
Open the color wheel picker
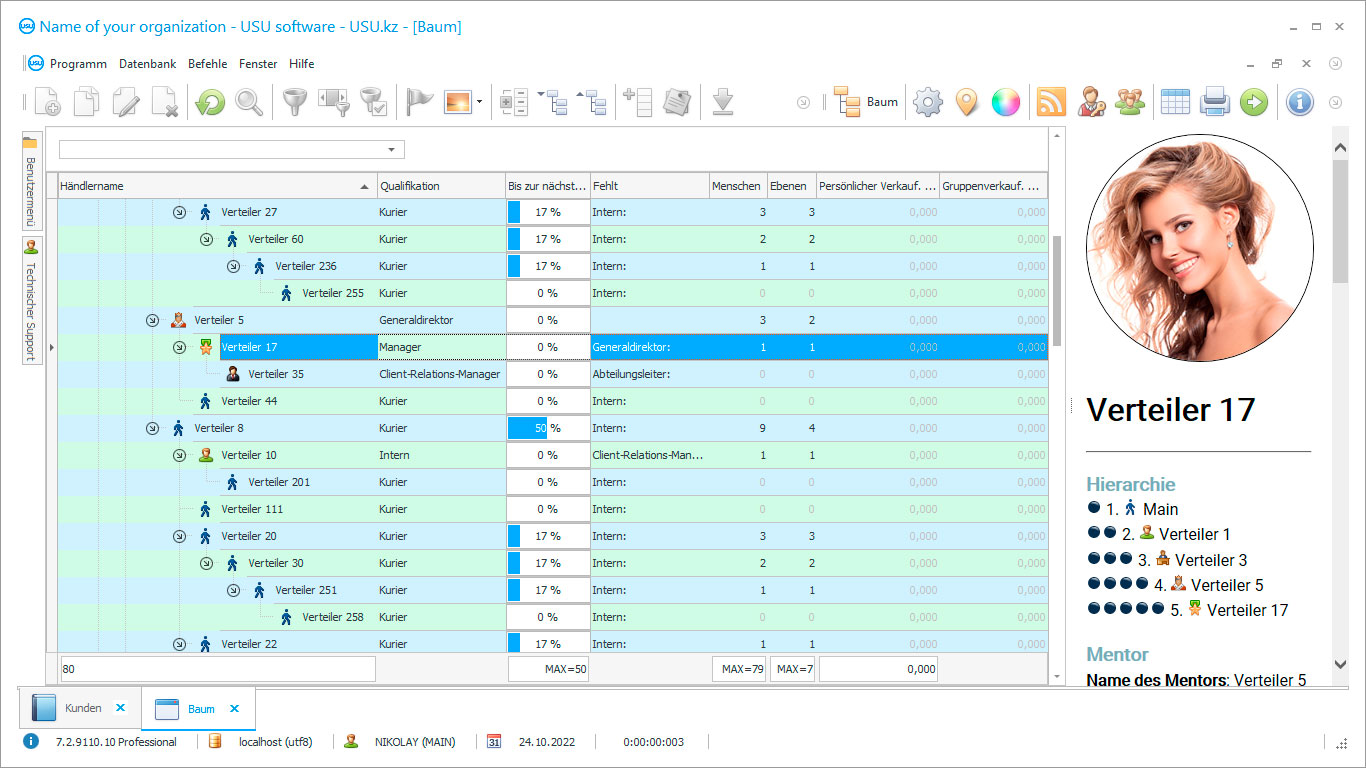1005,102
